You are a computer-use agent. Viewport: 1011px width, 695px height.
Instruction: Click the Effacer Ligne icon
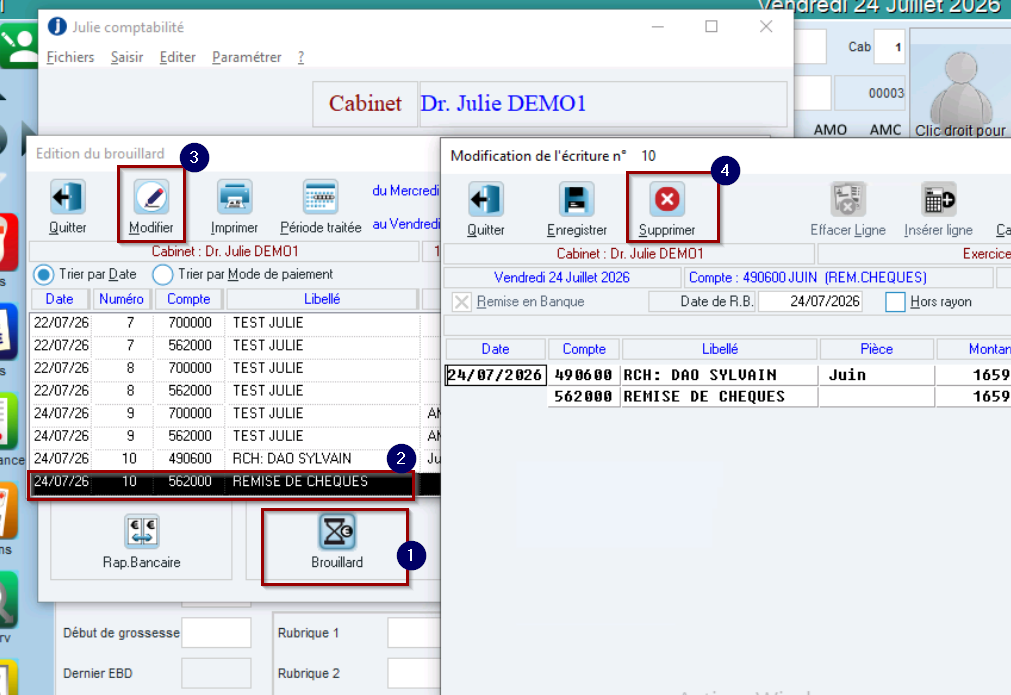847,199
